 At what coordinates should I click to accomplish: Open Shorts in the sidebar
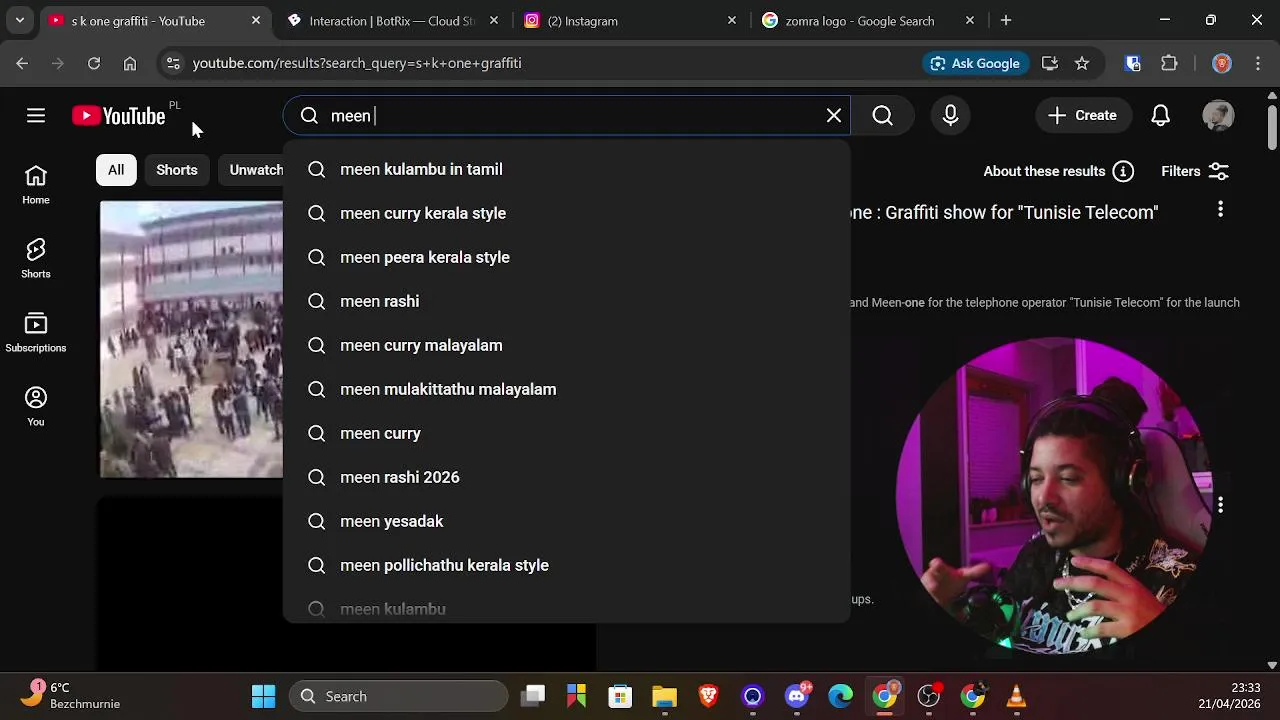click(x=36, y=259)
